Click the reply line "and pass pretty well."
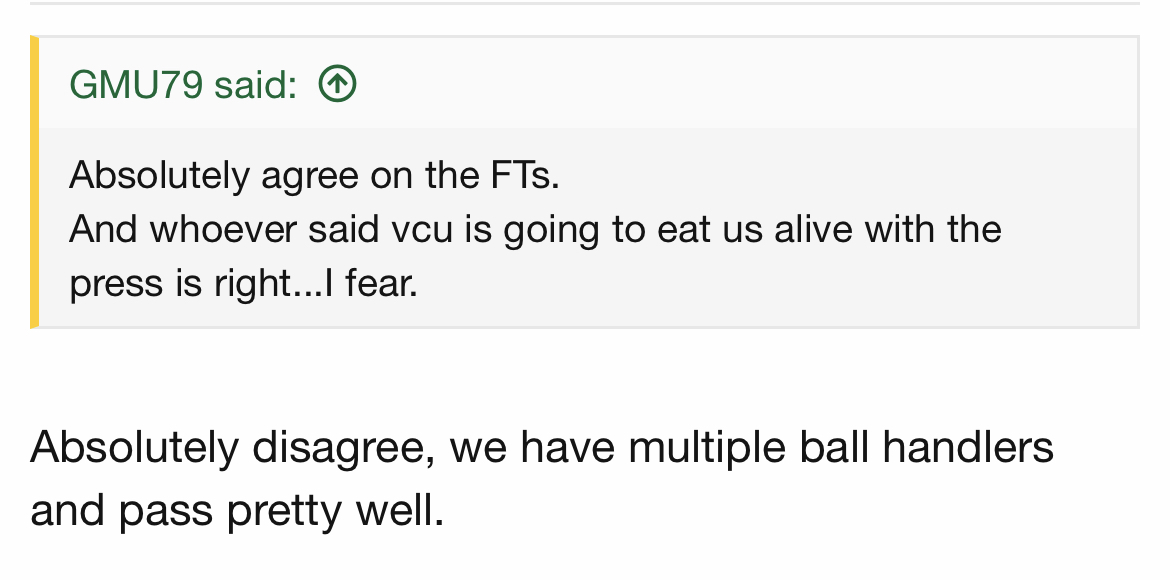1170x580 pixels. [237, 512]
